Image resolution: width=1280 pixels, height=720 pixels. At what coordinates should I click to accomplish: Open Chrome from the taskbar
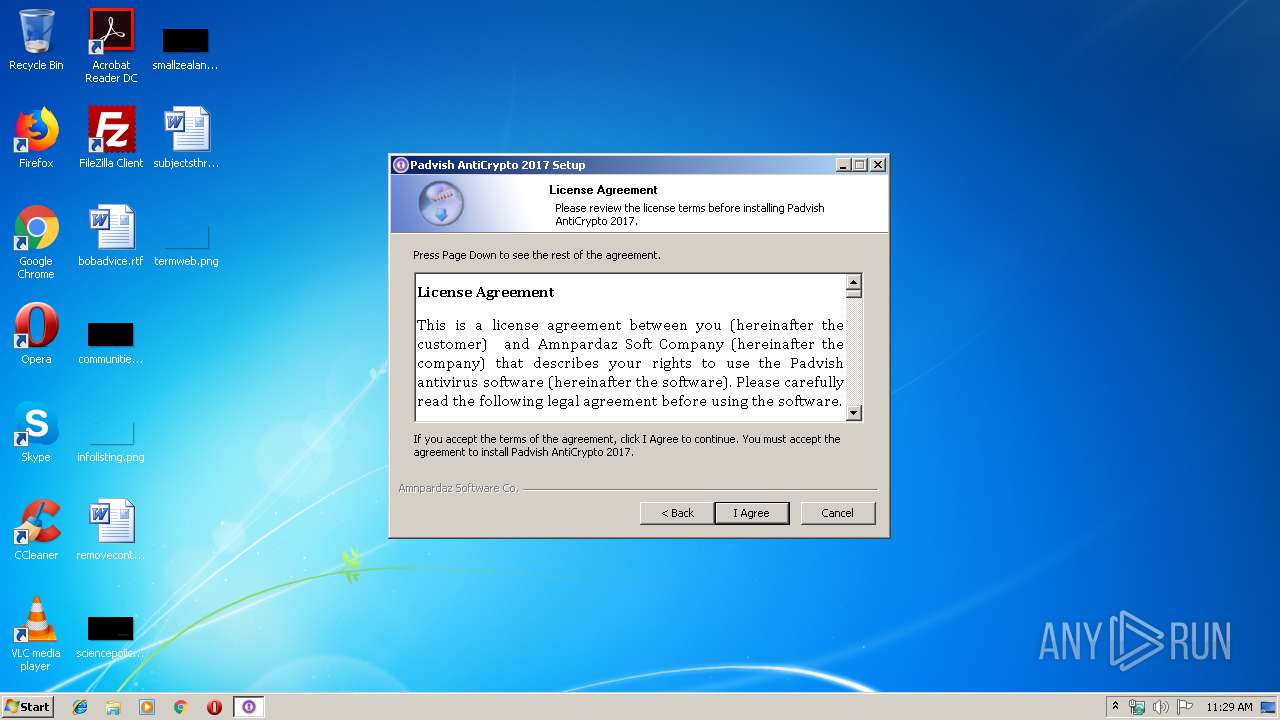pos(181,707)
